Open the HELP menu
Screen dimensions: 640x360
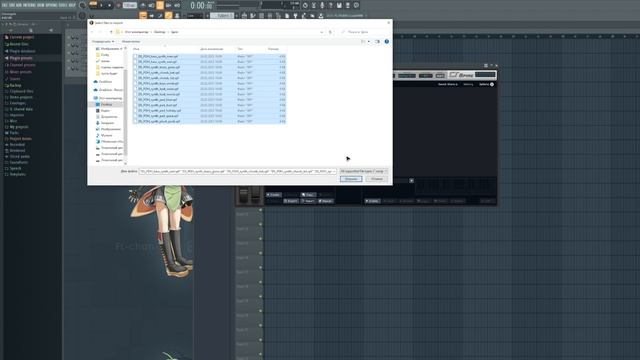click(x=72, y=5)
